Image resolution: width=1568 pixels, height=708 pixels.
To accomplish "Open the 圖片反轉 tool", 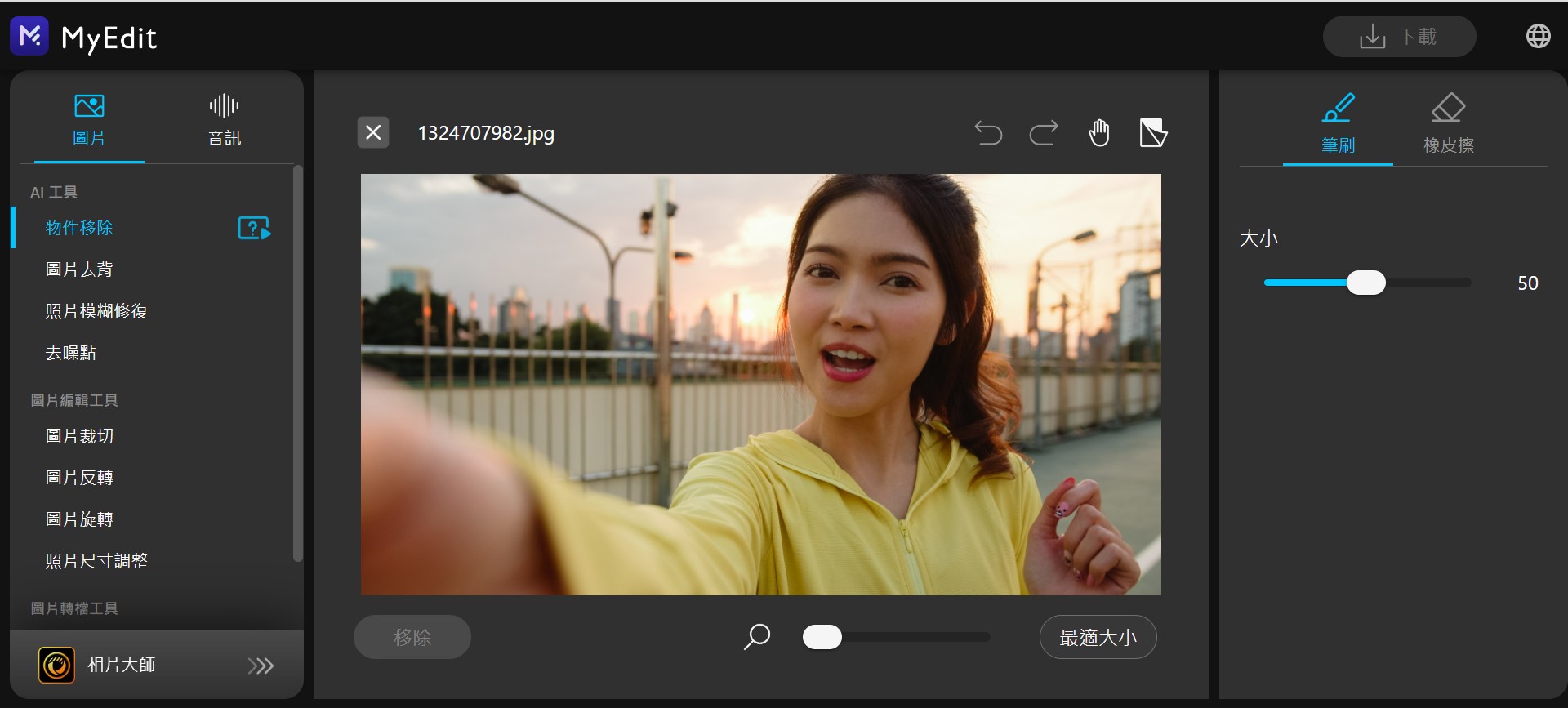I will pyautogui.click(x=79, y=478).
